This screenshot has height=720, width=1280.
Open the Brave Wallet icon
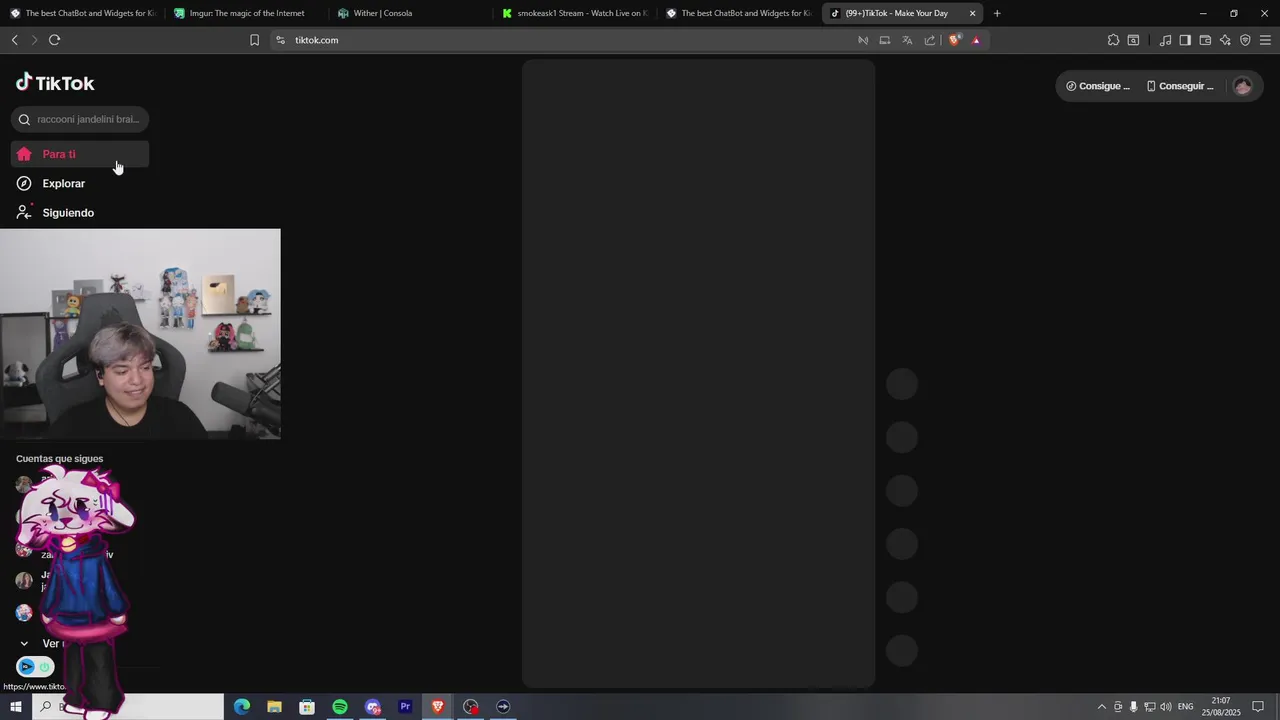point(1205,40)
